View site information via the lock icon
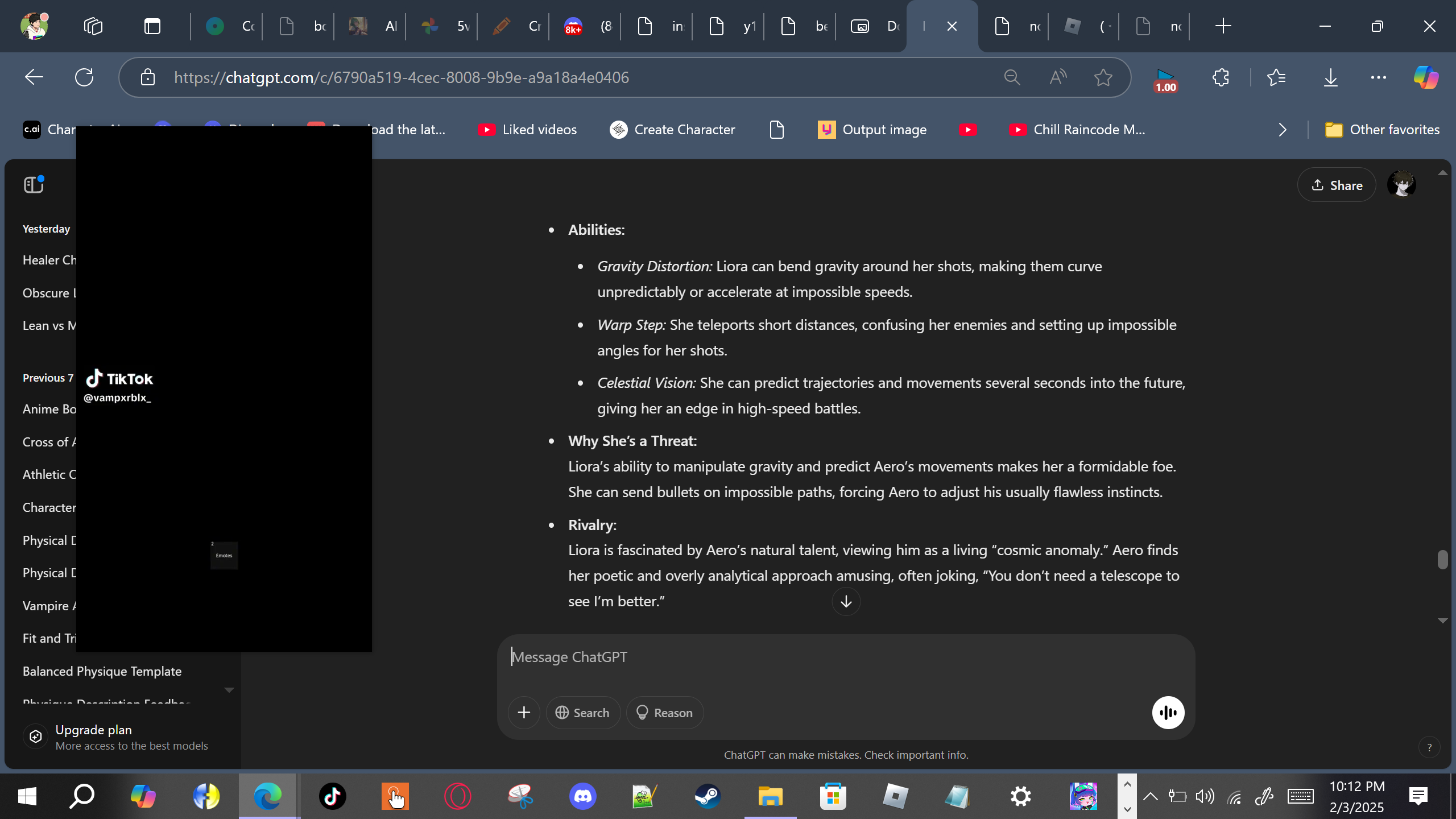1456x819 pixels. (148, 77)
